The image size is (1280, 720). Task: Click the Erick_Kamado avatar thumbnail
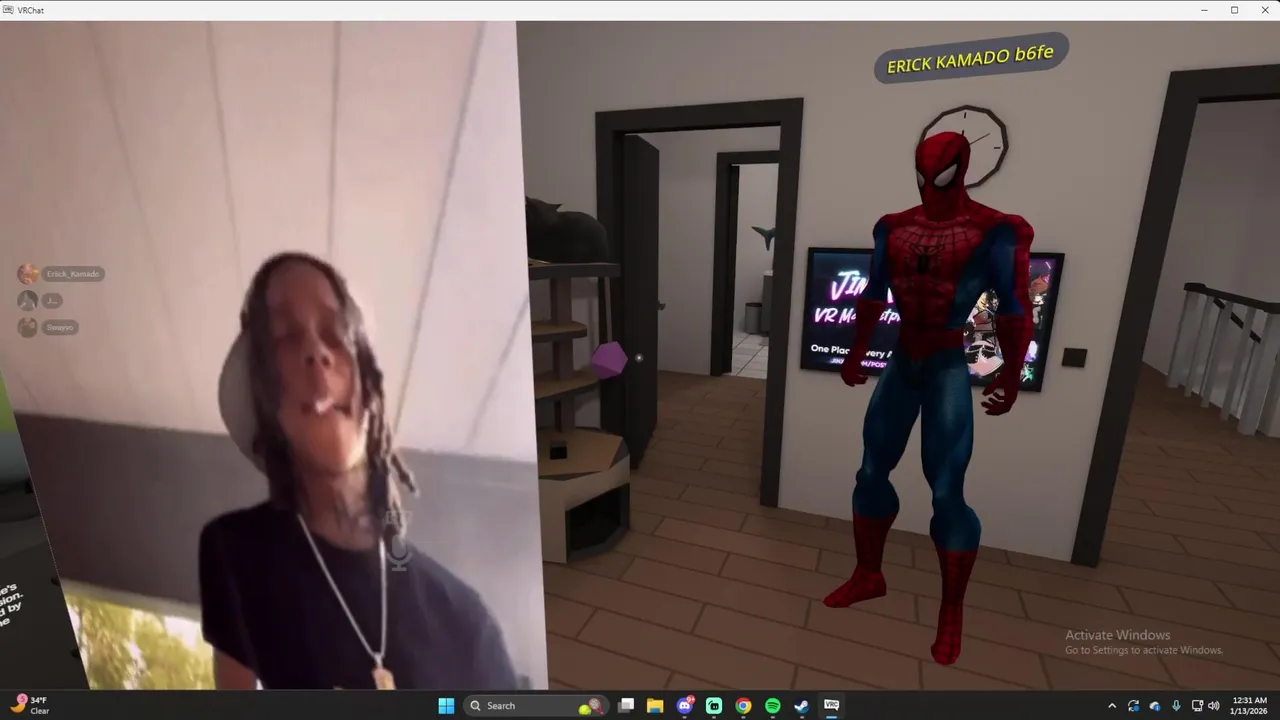tap(28, 274)
